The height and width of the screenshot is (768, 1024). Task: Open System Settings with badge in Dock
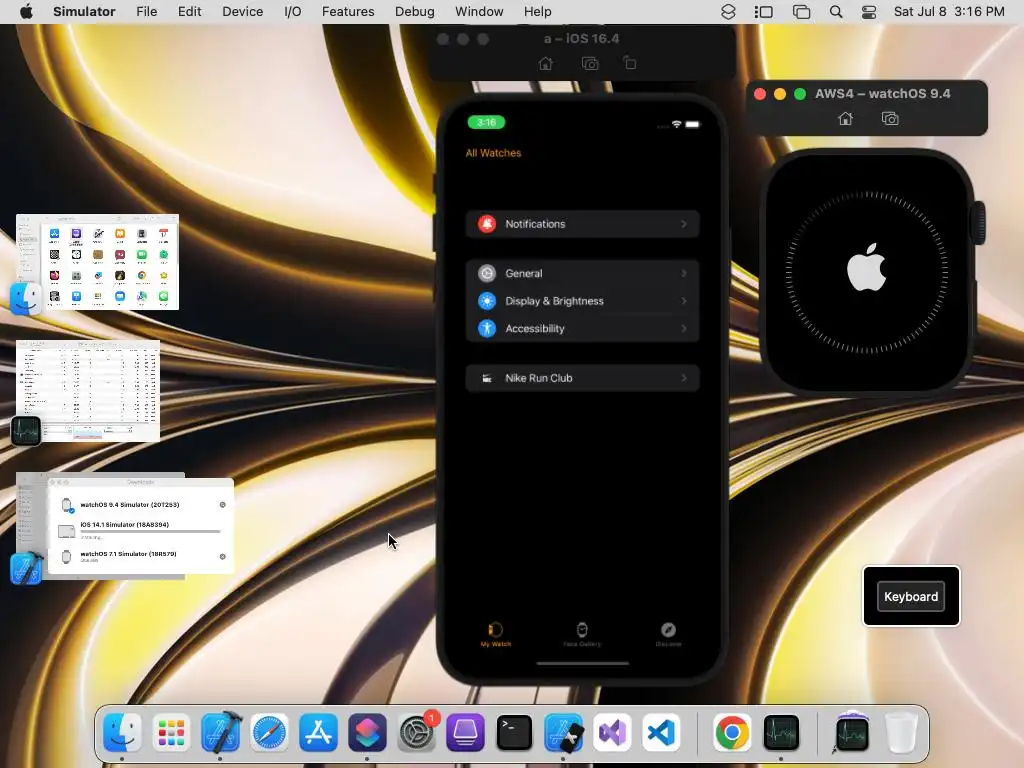click(416, 732)
